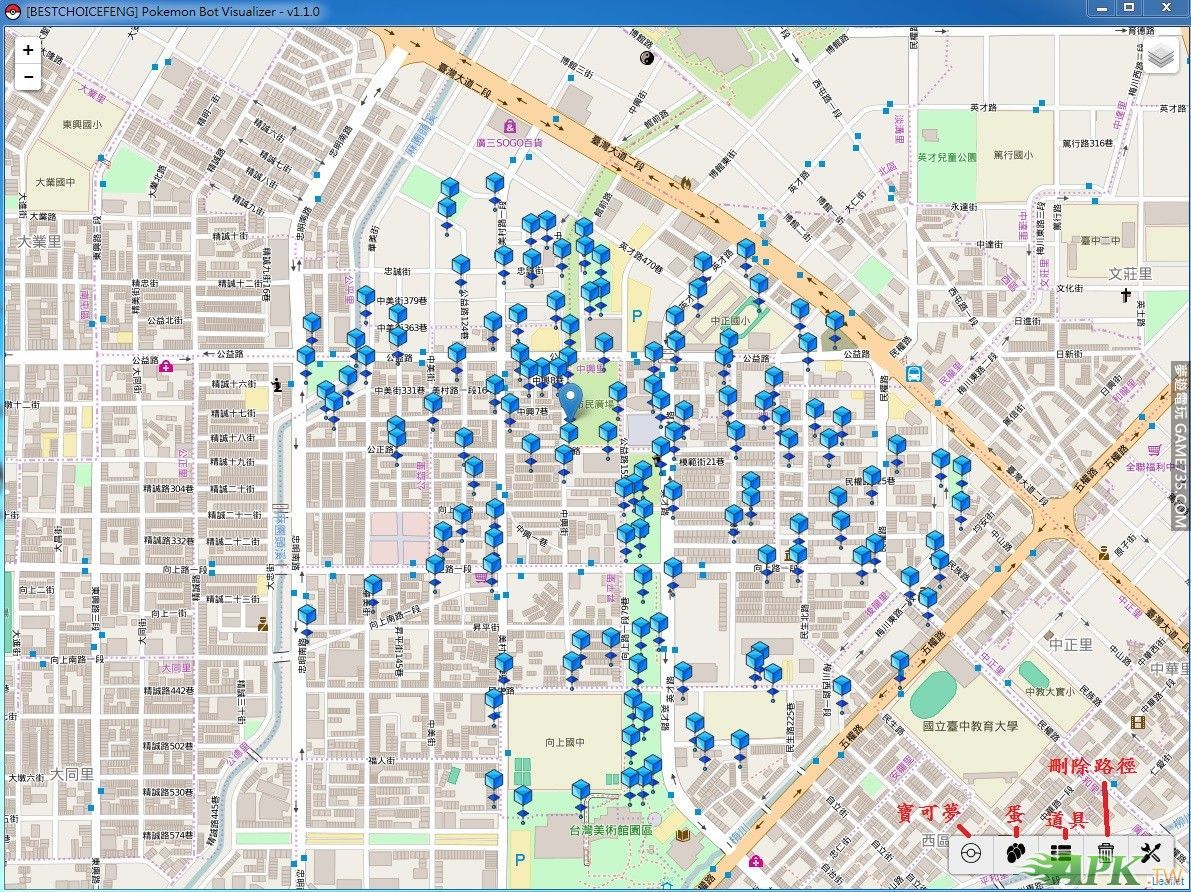This screenshot has width=1191, height=892.
Task: Click the delete path trash icon
Action: tap(1106, 853)
